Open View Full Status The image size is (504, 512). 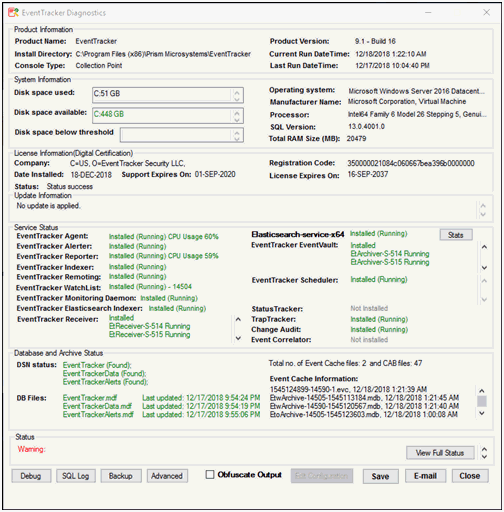[440, 453]
